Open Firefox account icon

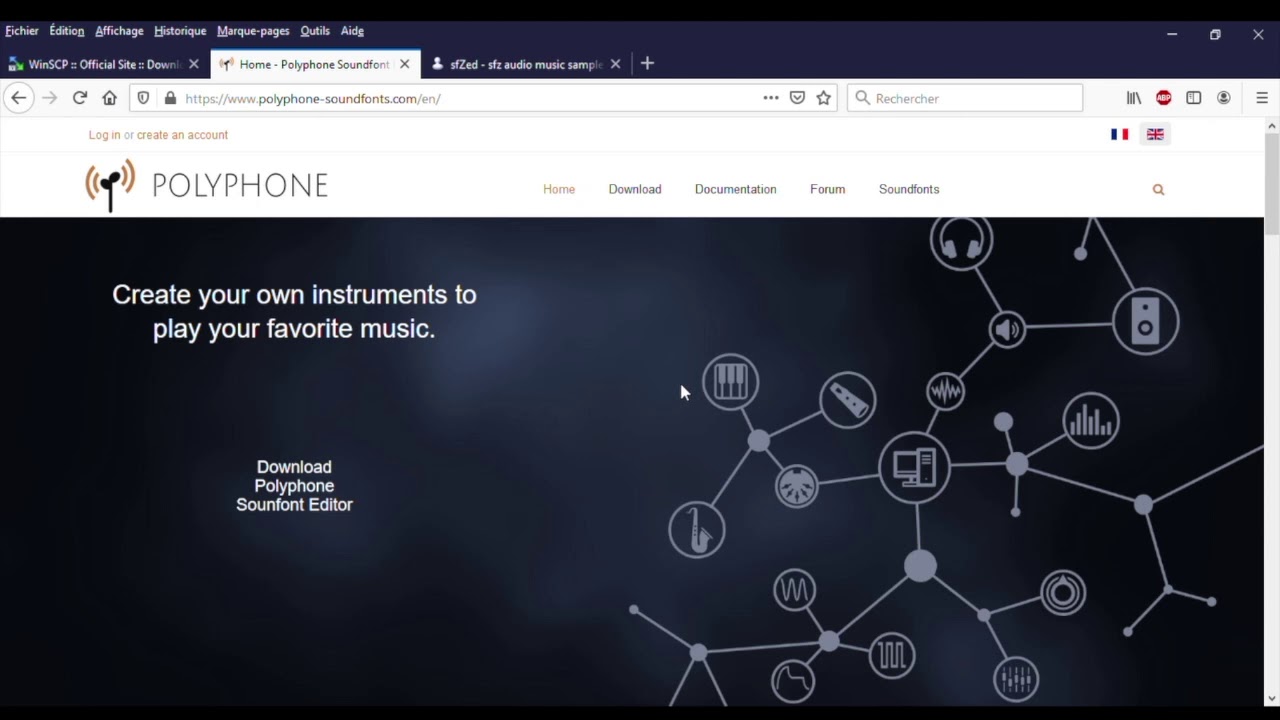point(1224,98)
